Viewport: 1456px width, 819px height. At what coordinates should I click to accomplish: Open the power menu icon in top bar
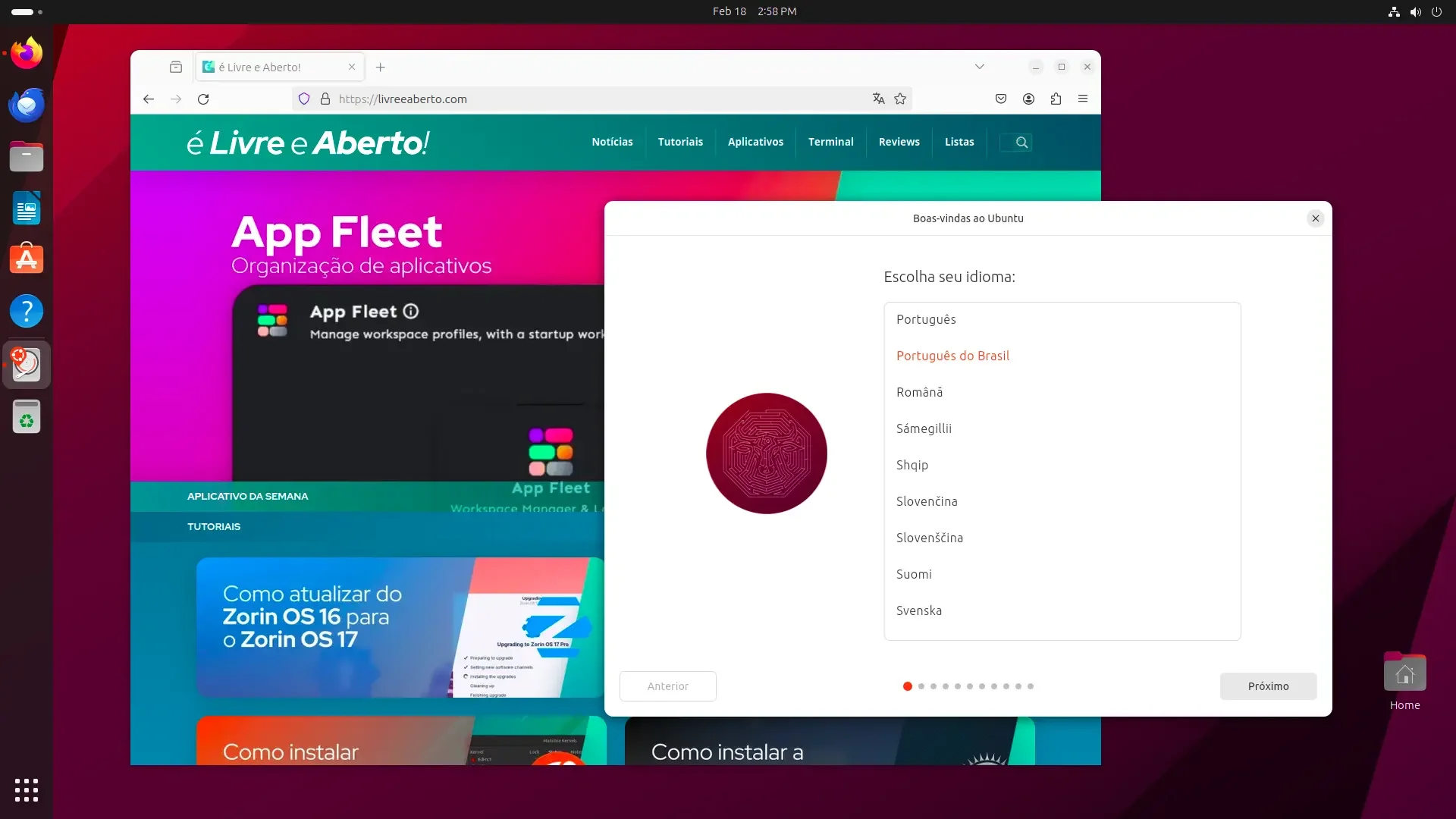pos(1436,11)
